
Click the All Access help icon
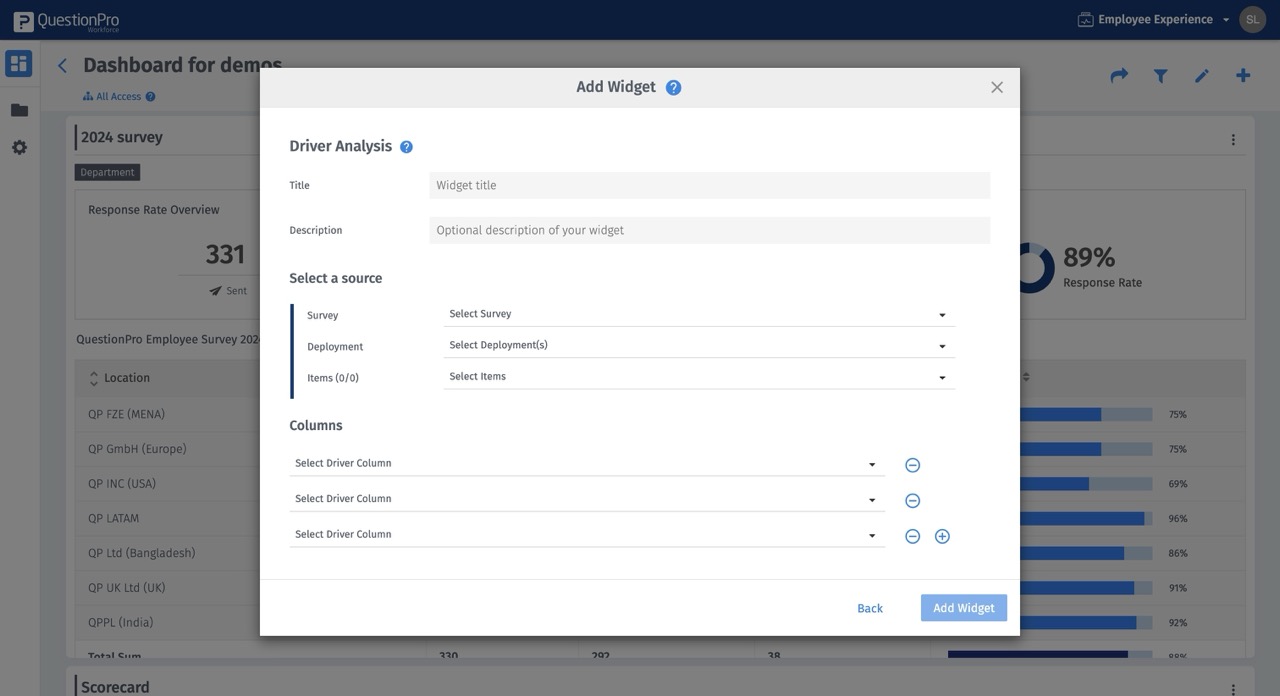(x=150, y=97)
